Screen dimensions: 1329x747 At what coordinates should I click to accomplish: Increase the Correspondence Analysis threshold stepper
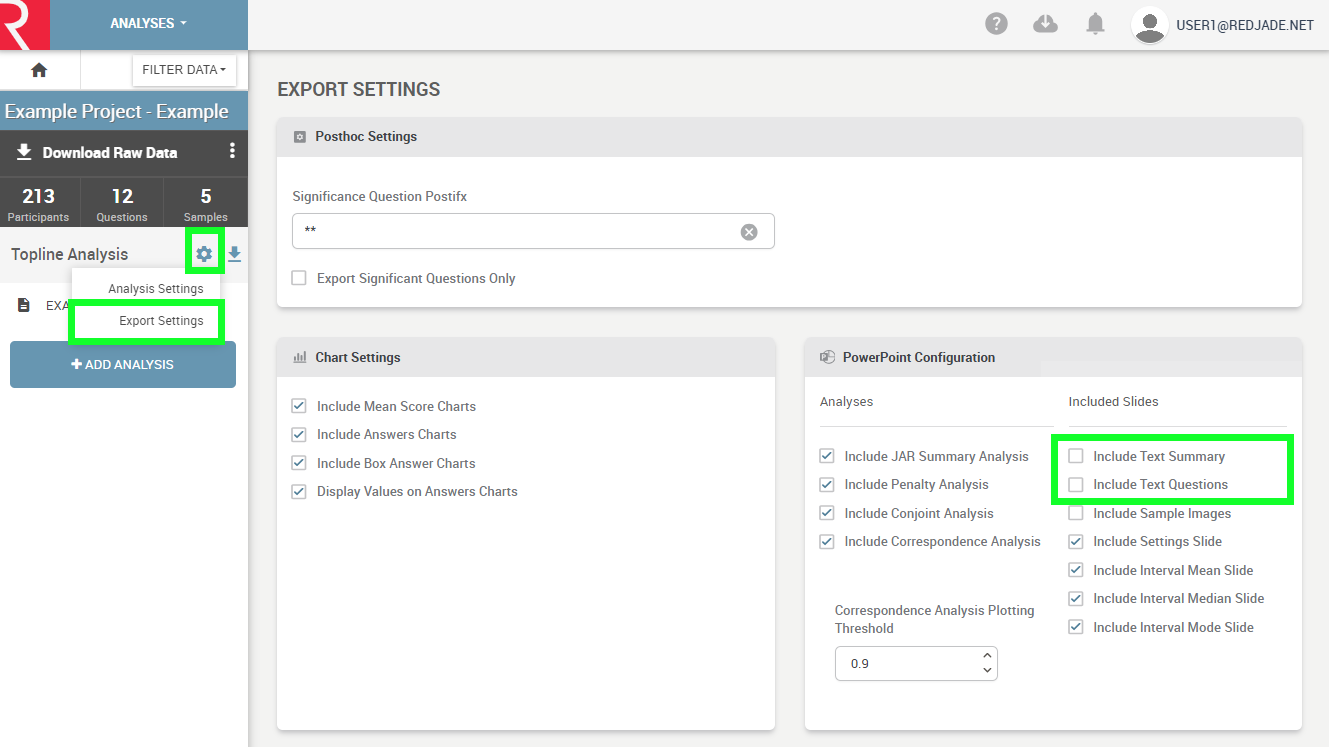click(987, 656)
